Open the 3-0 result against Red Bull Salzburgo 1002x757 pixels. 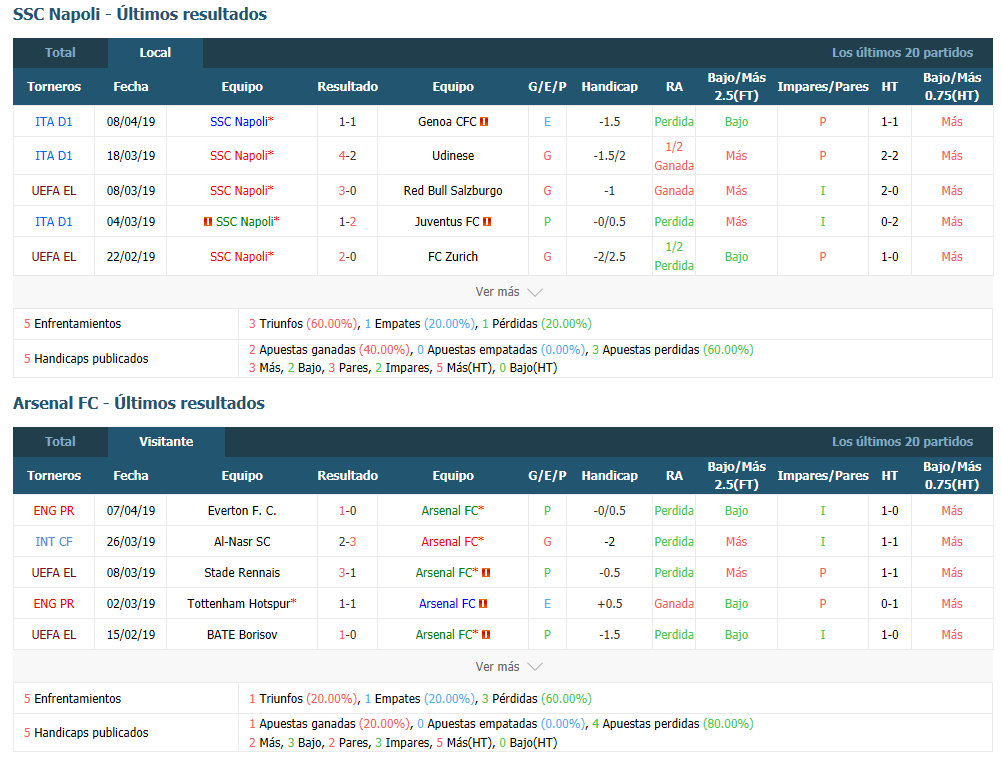348,191
